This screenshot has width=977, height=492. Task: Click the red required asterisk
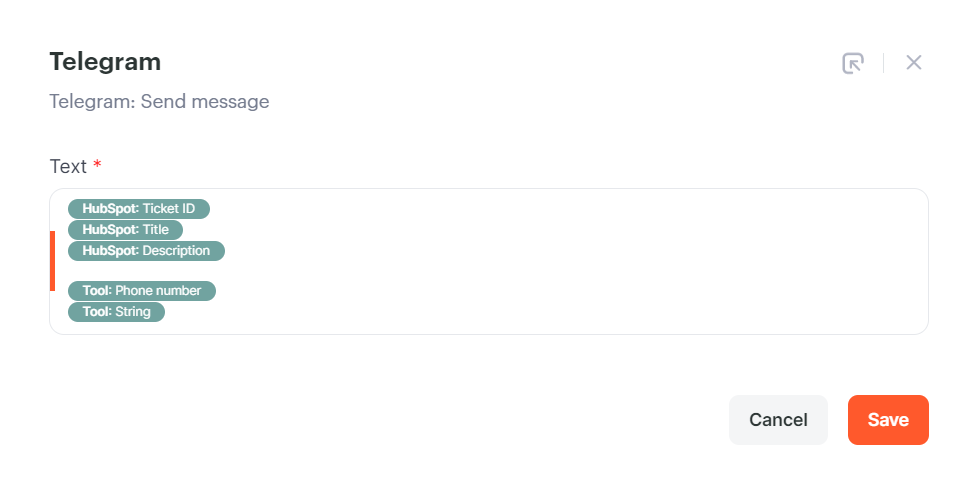click(x=97, y=165)
